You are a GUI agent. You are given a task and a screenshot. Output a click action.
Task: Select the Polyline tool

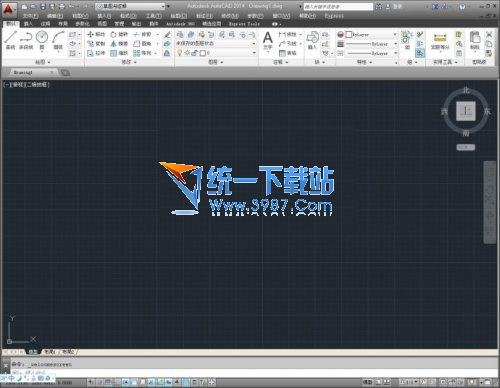pyautogui.click(x=26, y=40)
